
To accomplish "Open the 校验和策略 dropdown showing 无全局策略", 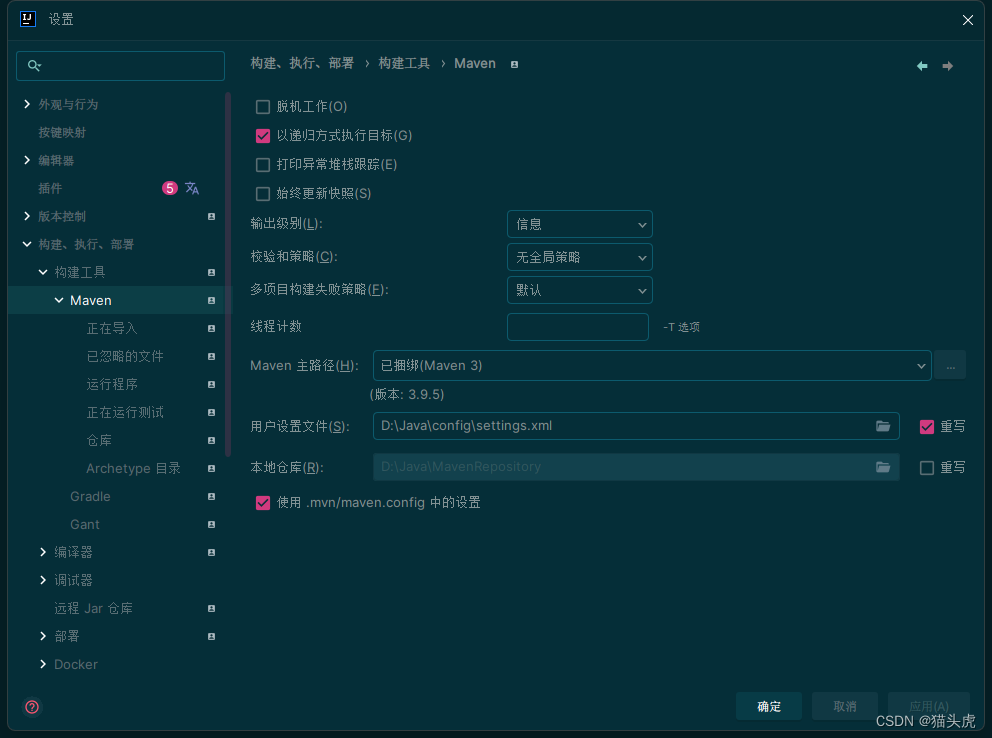I will coord(580,257).
